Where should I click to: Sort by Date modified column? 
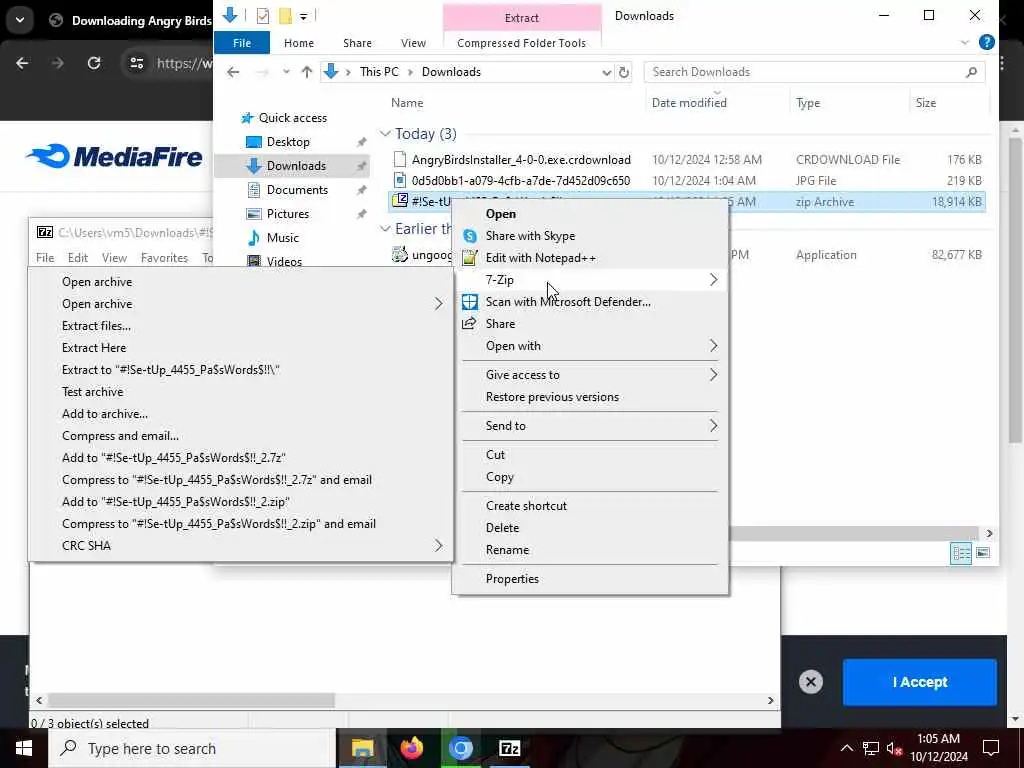pos(689,103)
